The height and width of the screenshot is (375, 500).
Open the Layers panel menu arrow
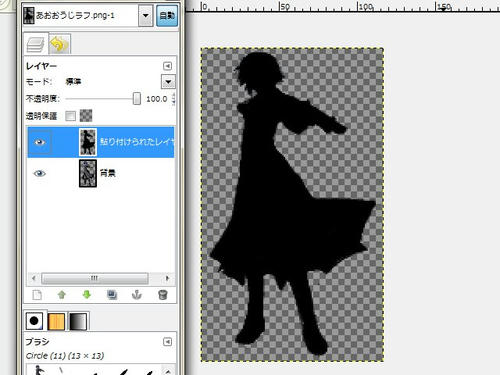(x=167, y=66)
